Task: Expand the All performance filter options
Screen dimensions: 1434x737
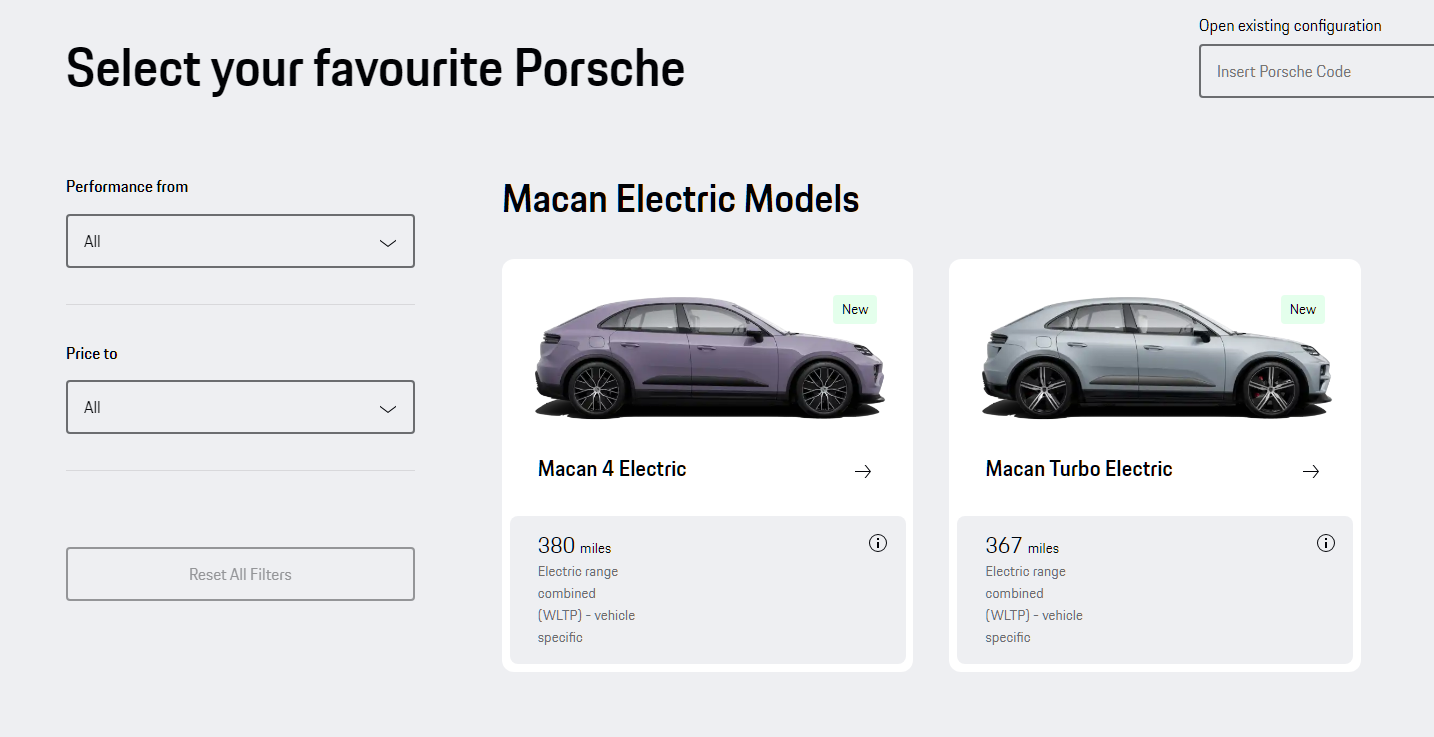Action: [240, 241]
